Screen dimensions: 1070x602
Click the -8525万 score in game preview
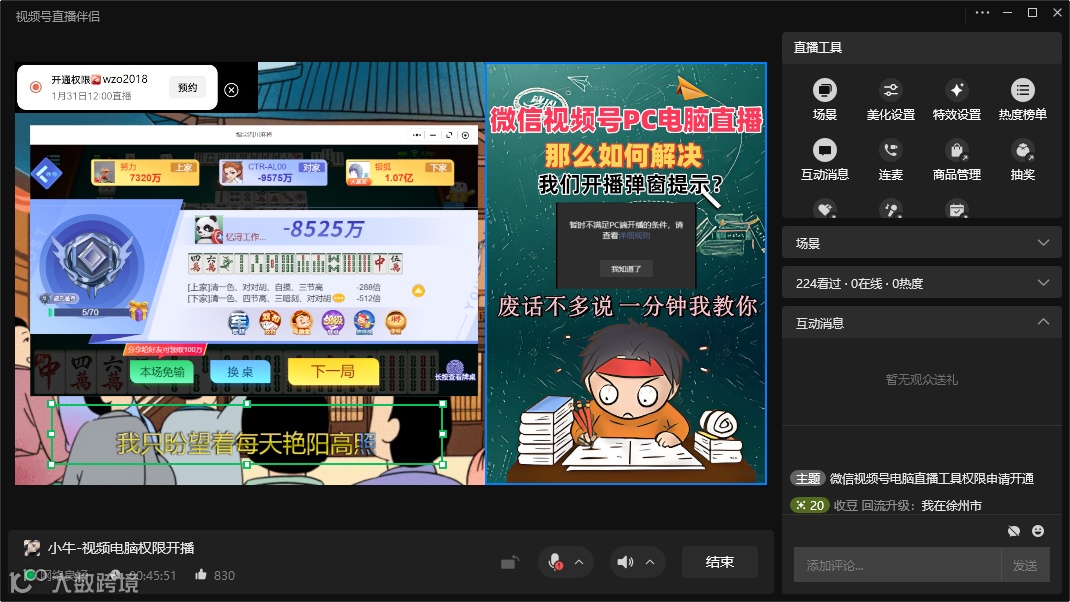[323, 229]
